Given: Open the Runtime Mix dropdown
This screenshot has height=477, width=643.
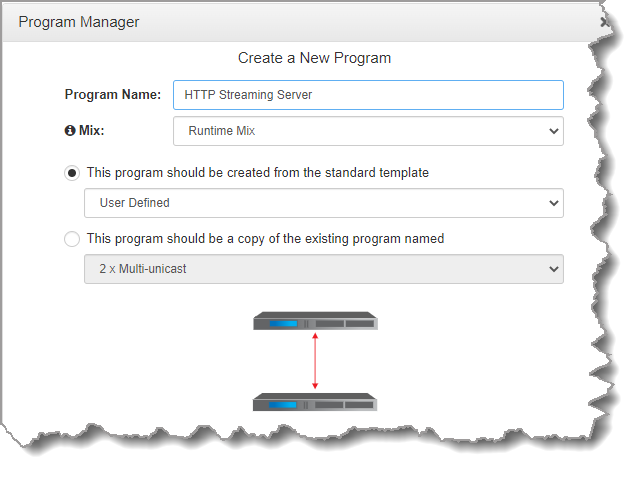Looking at the screenshot, I should pos(367,131).
